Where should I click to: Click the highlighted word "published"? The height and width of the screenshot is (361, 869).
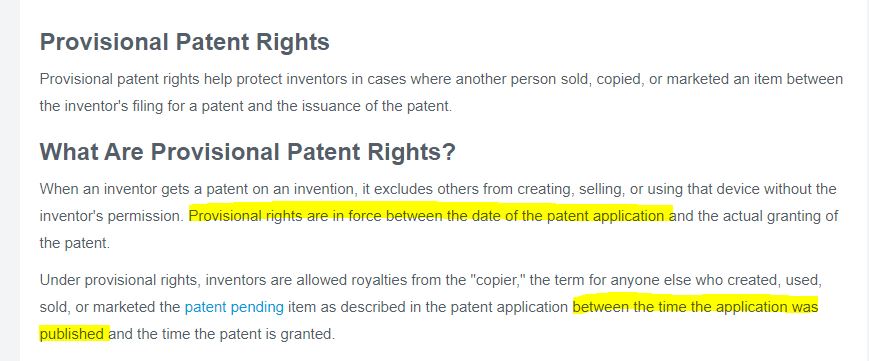click(72, 334)
